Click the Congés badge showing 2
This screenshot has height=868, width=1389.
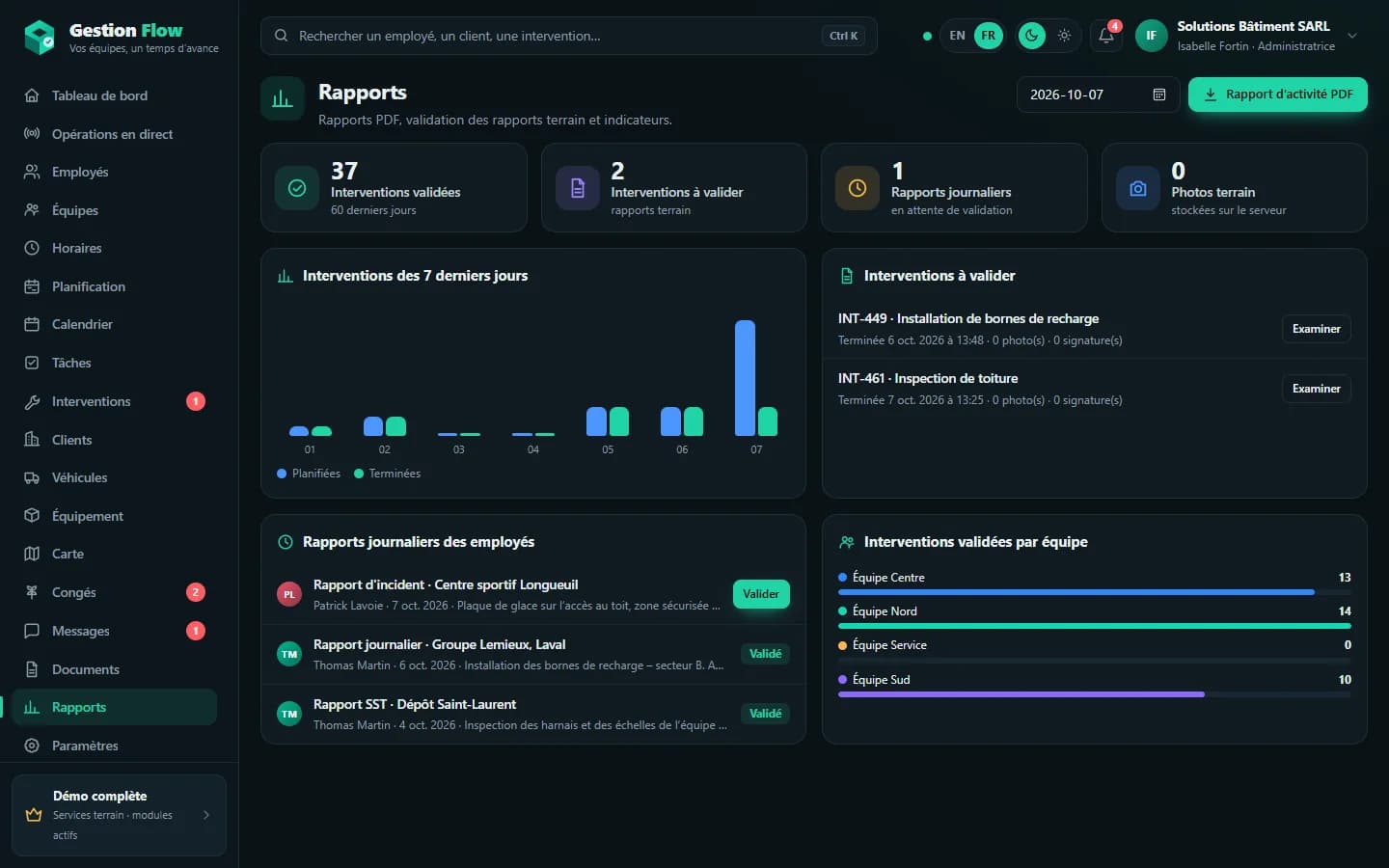coord(196,592)
